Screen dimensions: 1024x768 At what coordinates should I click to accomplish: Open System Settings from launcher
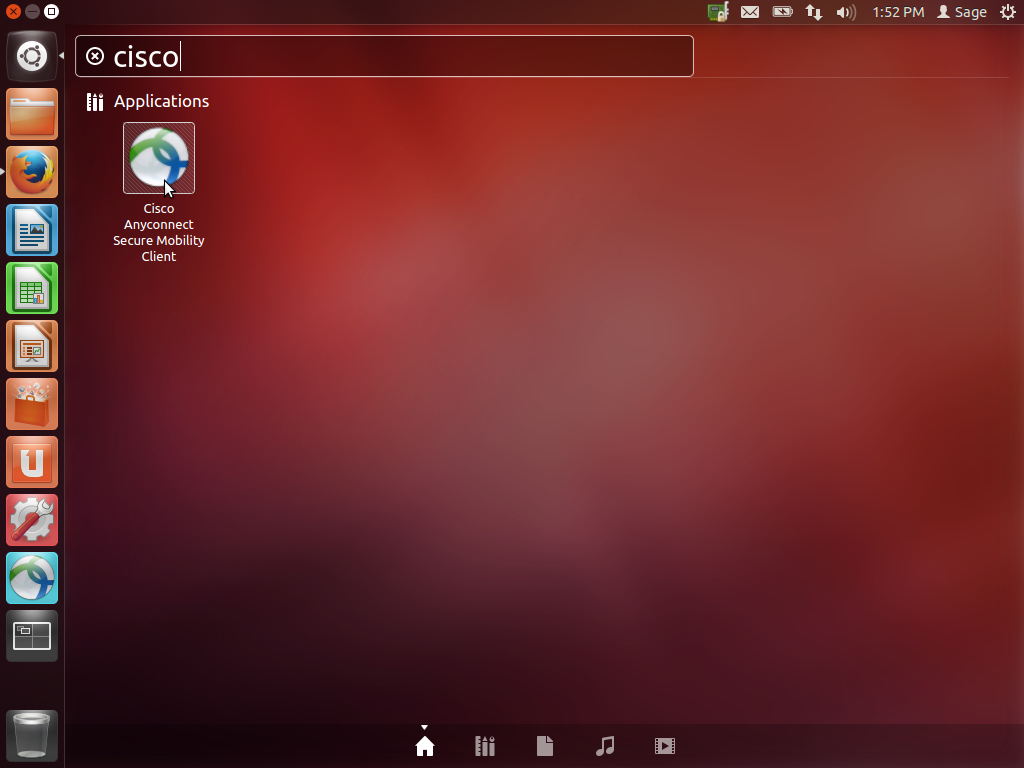coord(32,520)
